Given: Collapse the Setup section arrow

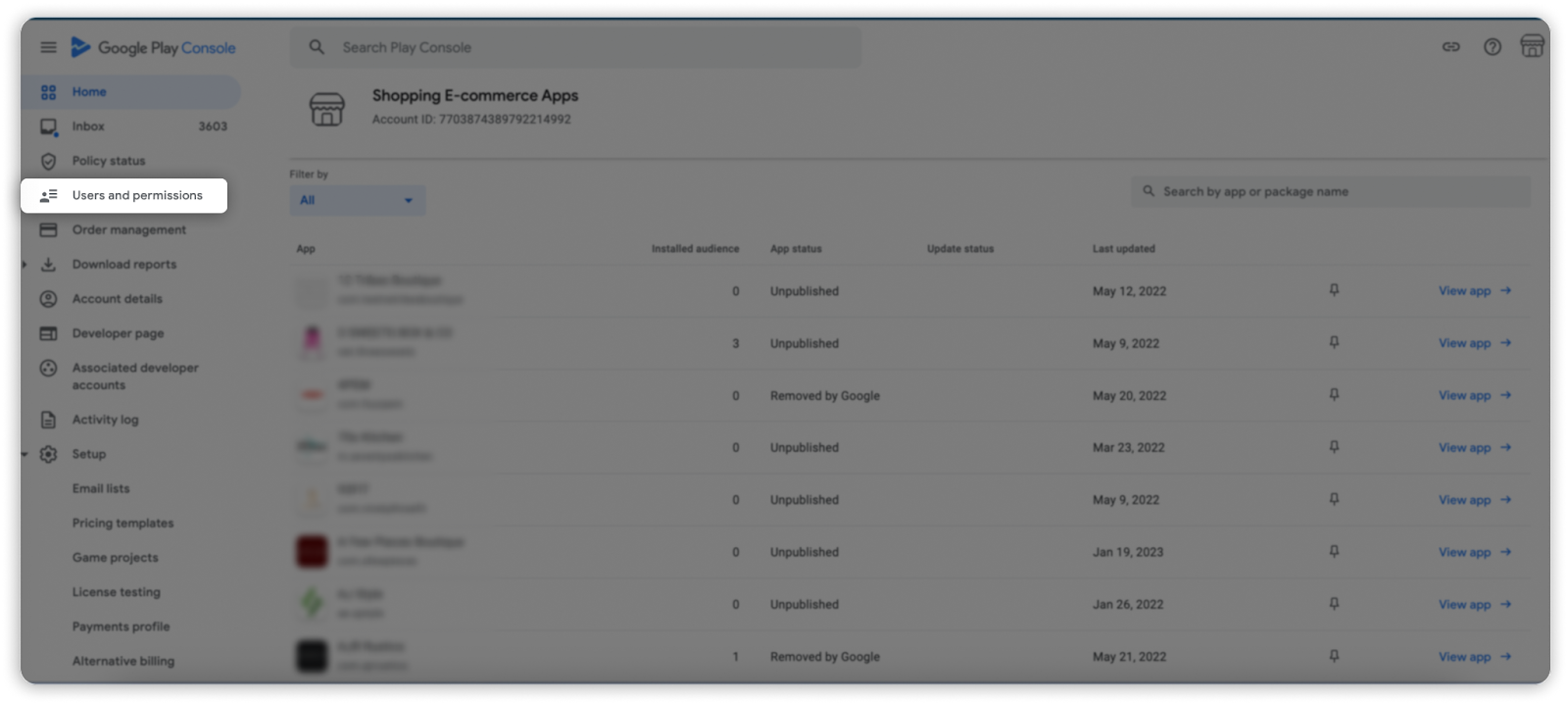Looking at the screenshot, I should click(24, 454).
